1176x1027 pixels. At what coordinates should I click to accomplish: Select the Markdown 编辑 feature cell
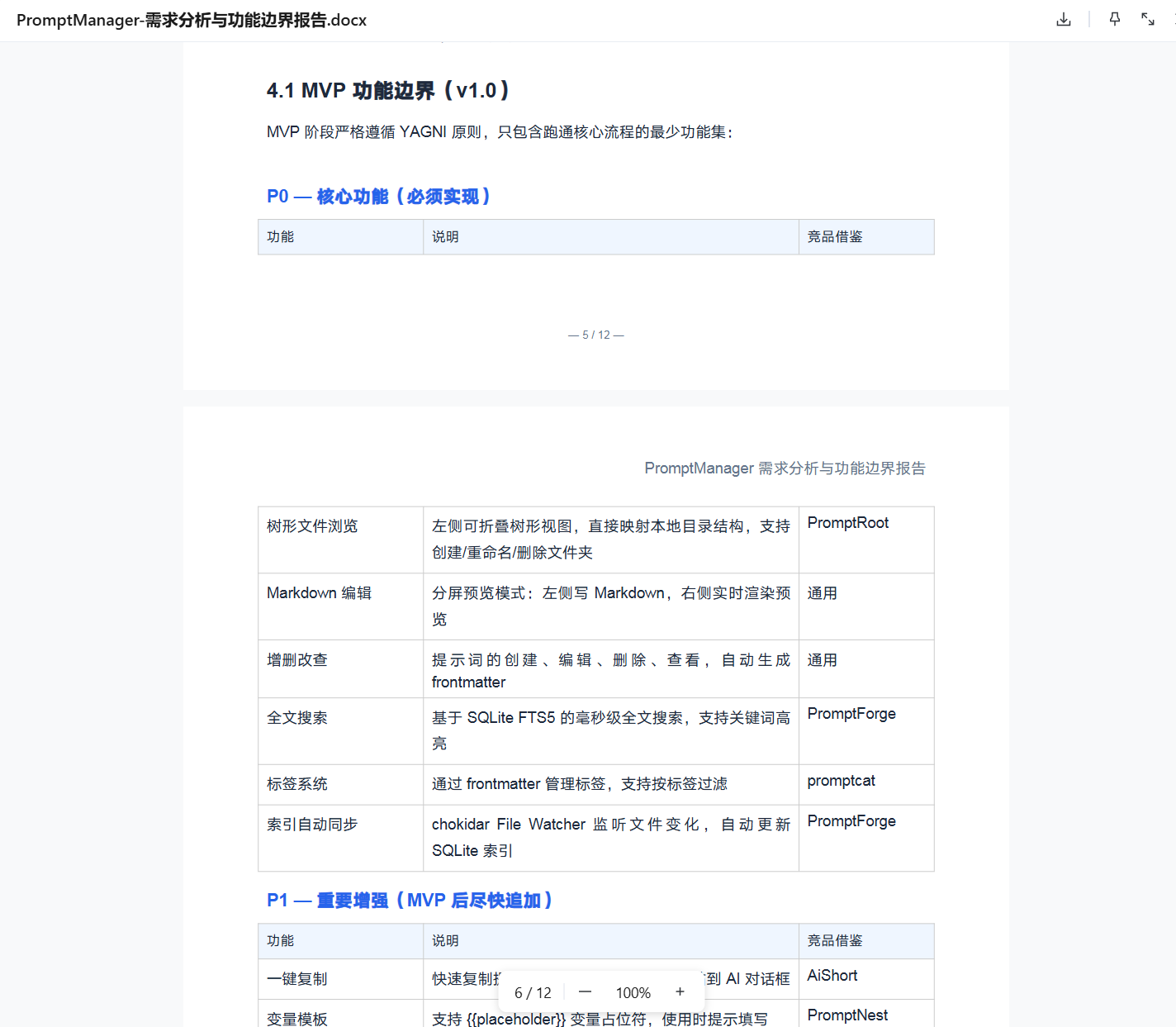tap(319, 593)
